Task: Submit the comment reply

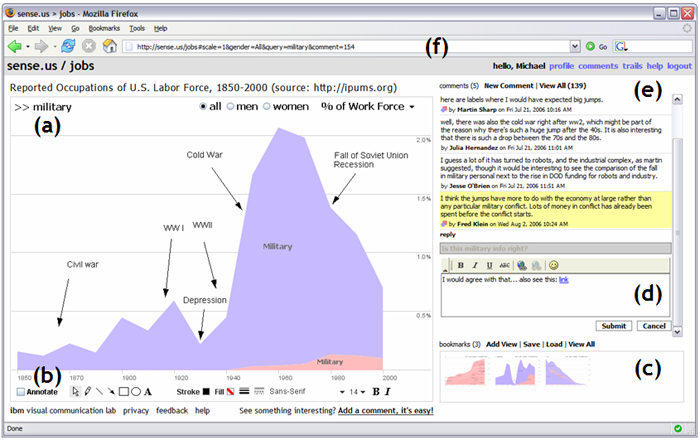Action: (613, 326)
